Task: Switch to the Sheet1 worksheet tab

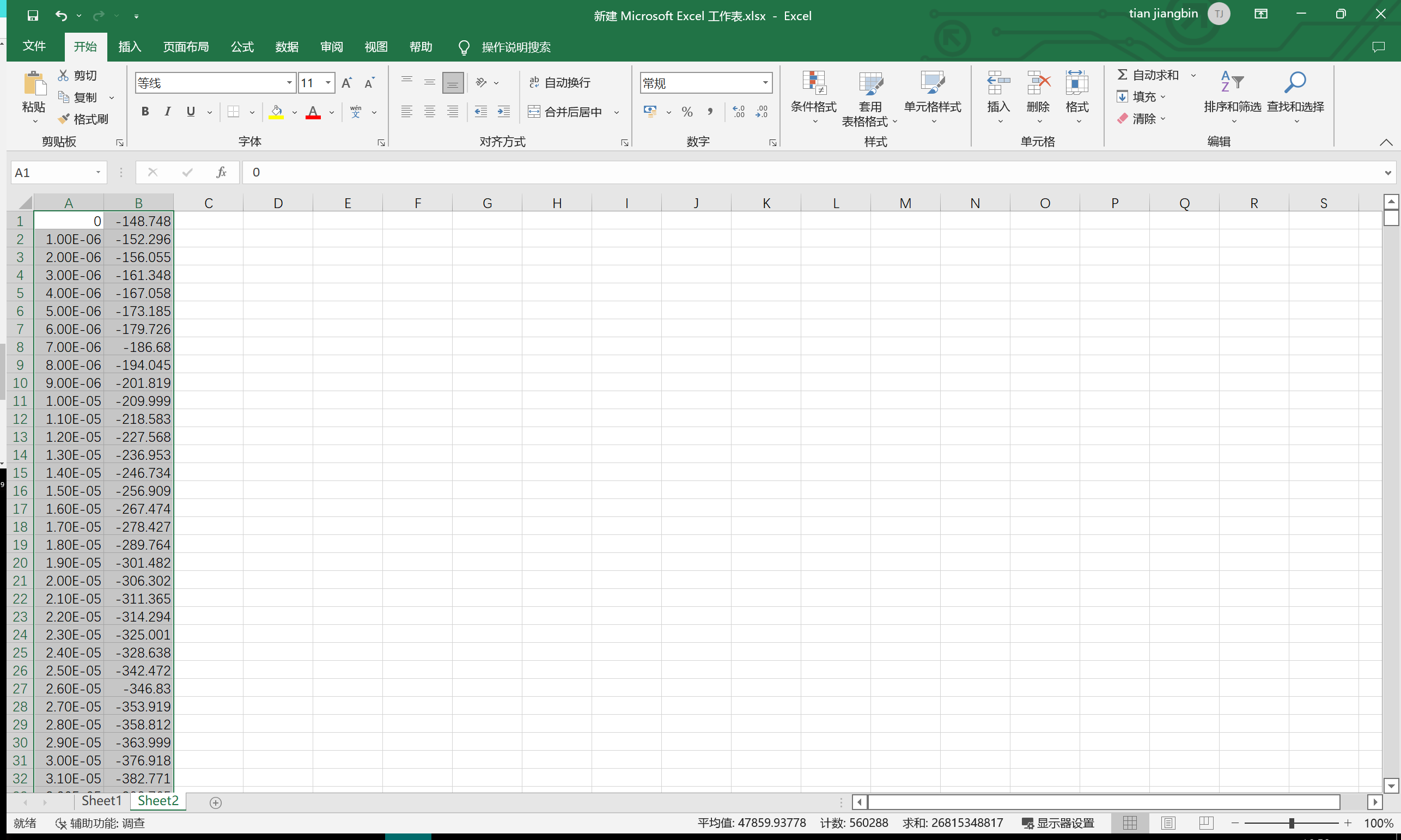Action: [x=102, y=801]
